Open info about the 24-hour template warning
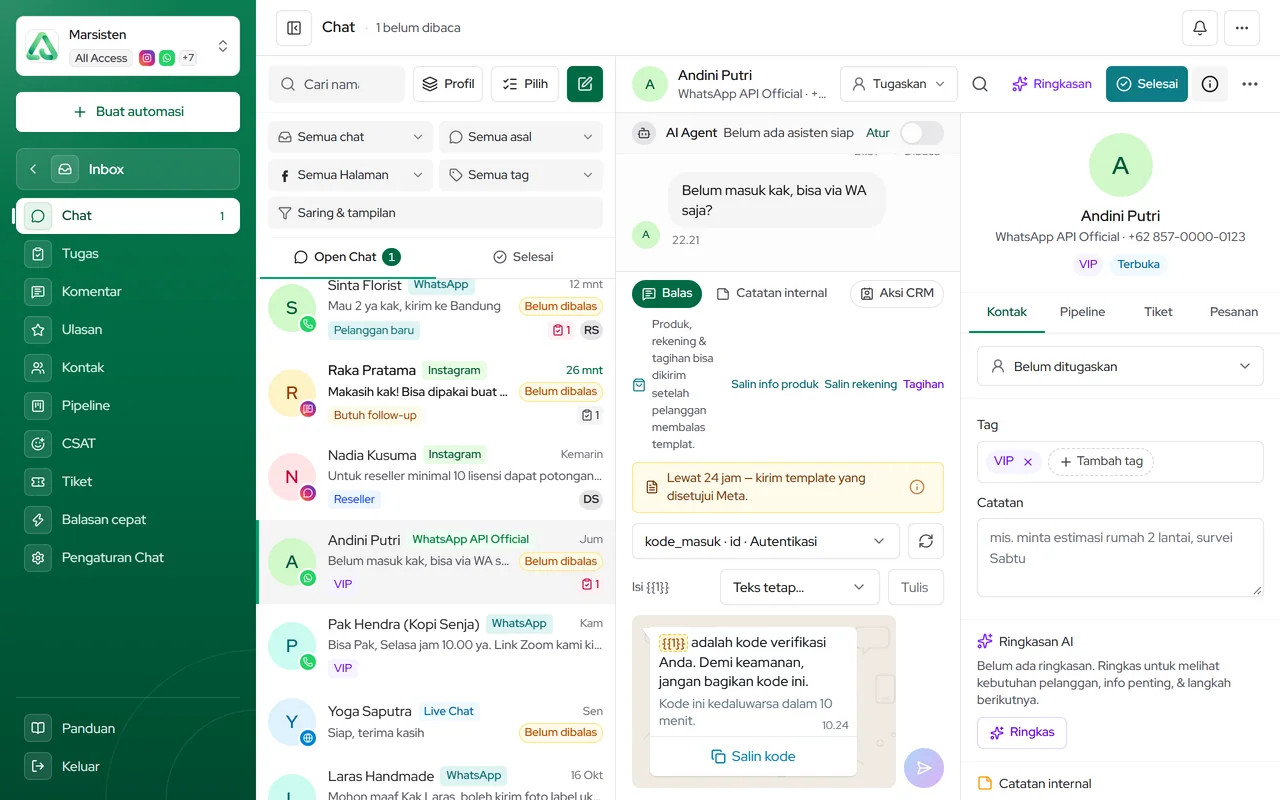Image resolution: width=1280 pixels, height=800 pixels. 917,487
